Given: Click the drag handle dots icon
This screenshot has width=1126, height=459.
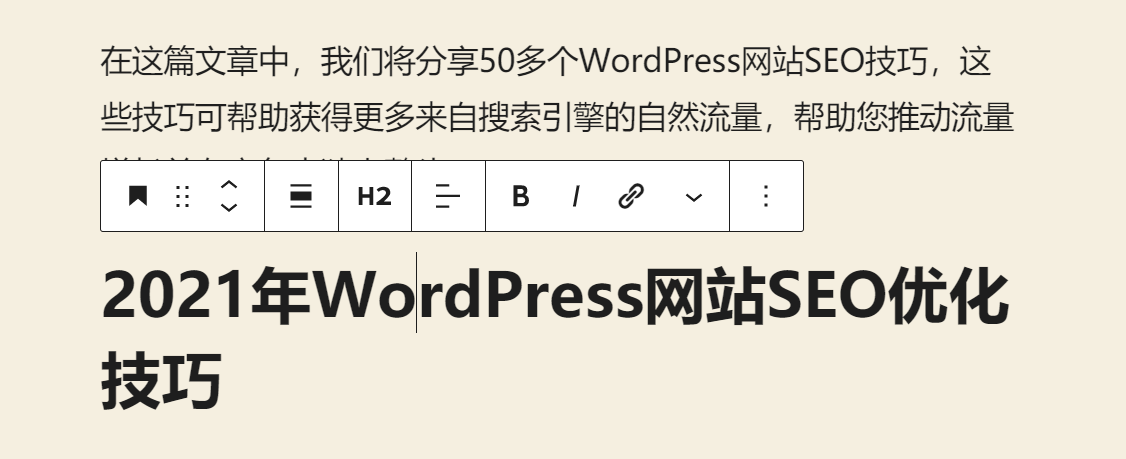Looking at the screenshot, I should pos(182,196).
